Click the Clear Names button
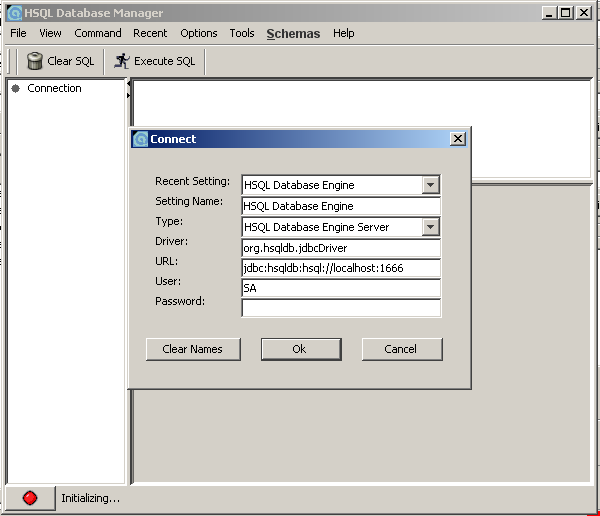Image resolution: width=600 pixels, height=516 pixels. pos(193,349)
